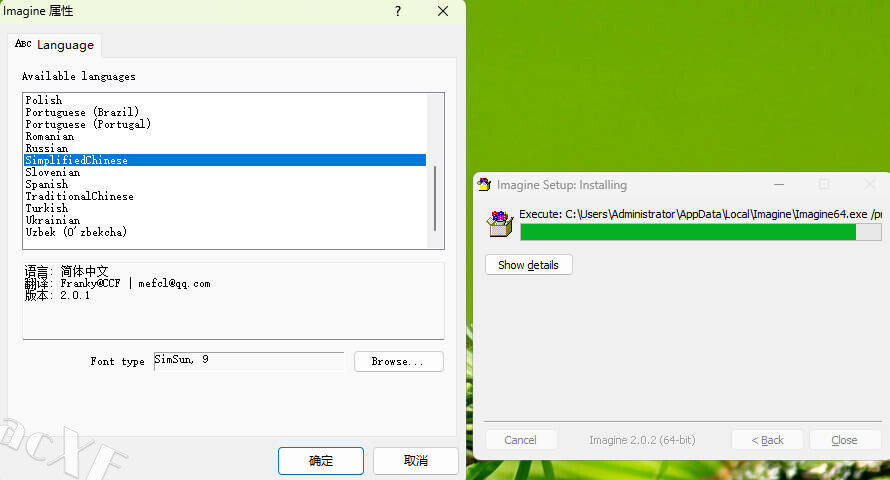Open the Language tab

54,45
